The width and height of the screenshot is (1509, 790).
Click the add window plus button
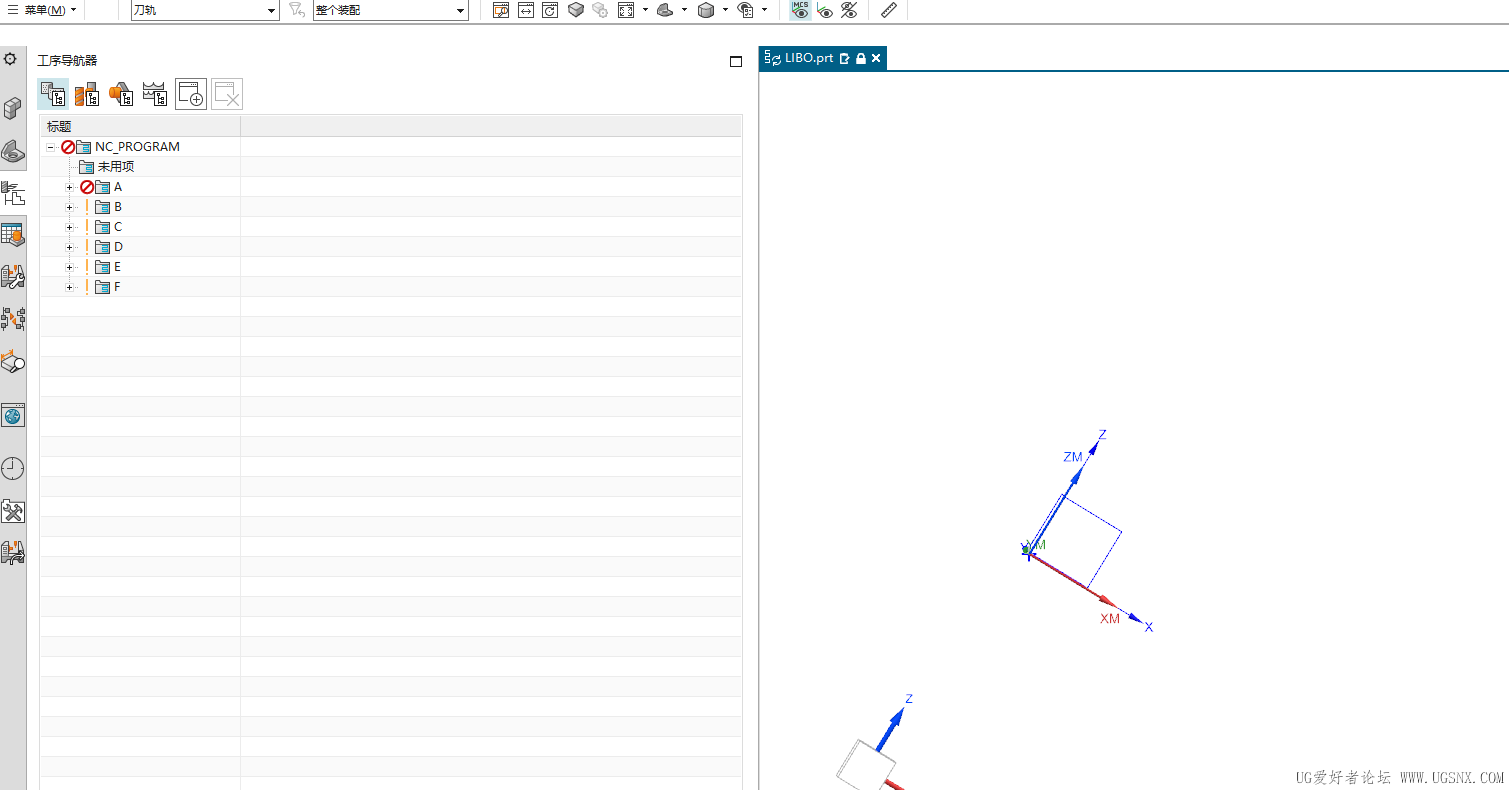[x=191, y=94]
